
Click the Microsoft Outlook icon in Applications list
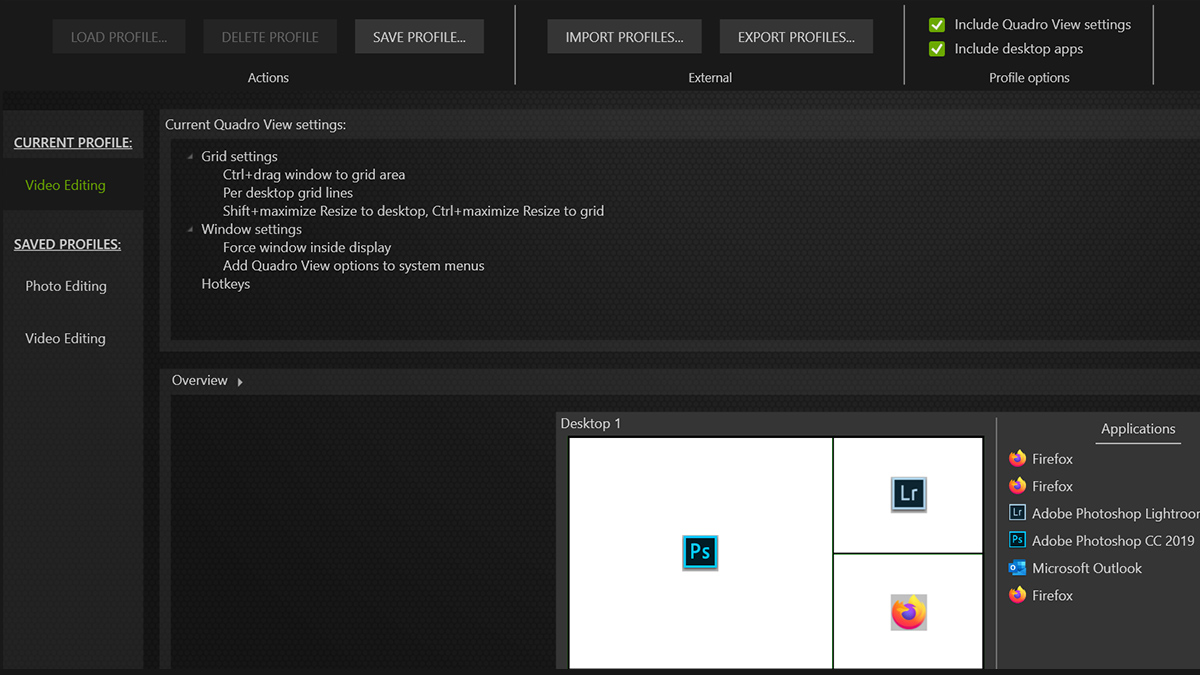click(x=1018, y=568)
